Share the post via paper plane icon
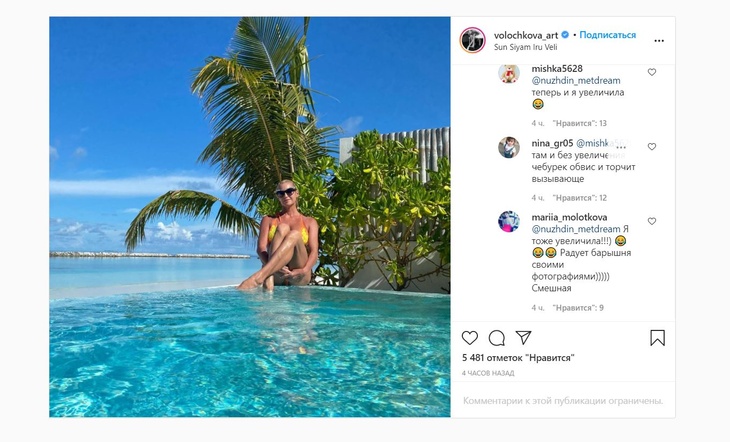This screenshot has height=442, width=730. click(523, 338)
